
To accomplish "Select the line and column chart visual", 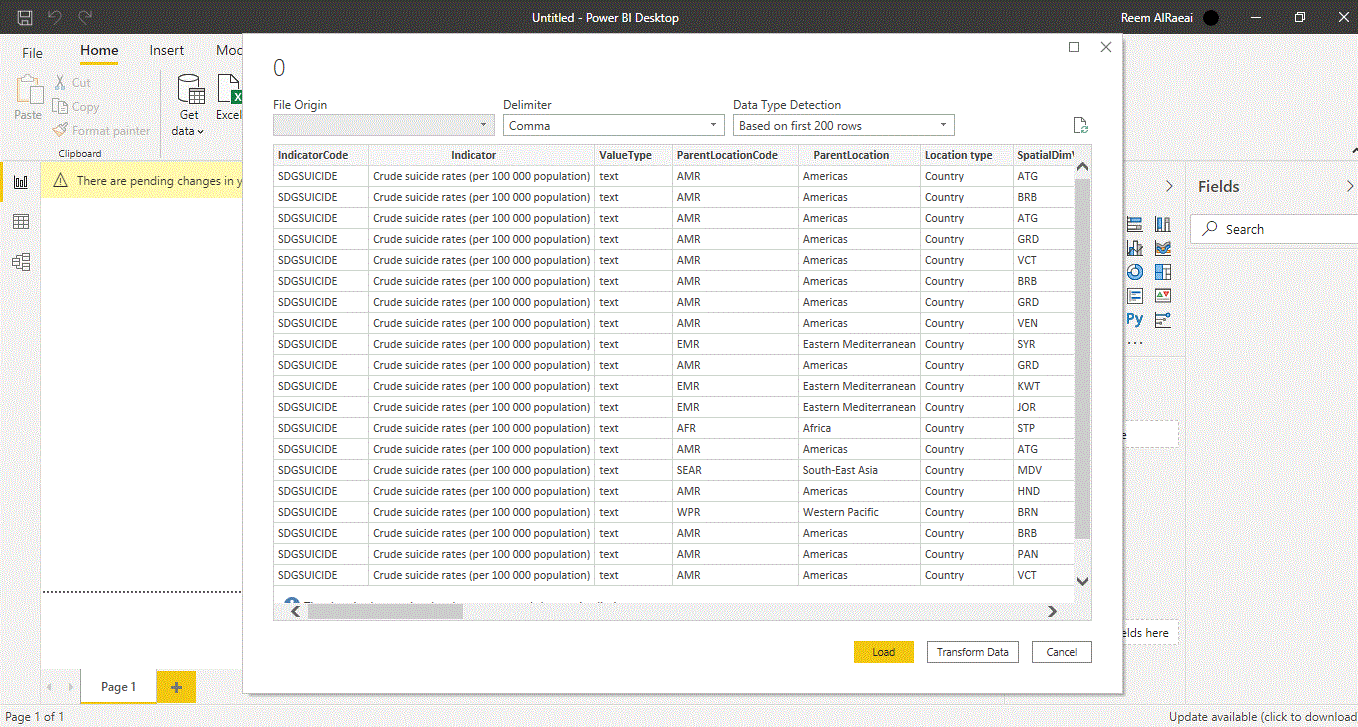I will 1135,248.
